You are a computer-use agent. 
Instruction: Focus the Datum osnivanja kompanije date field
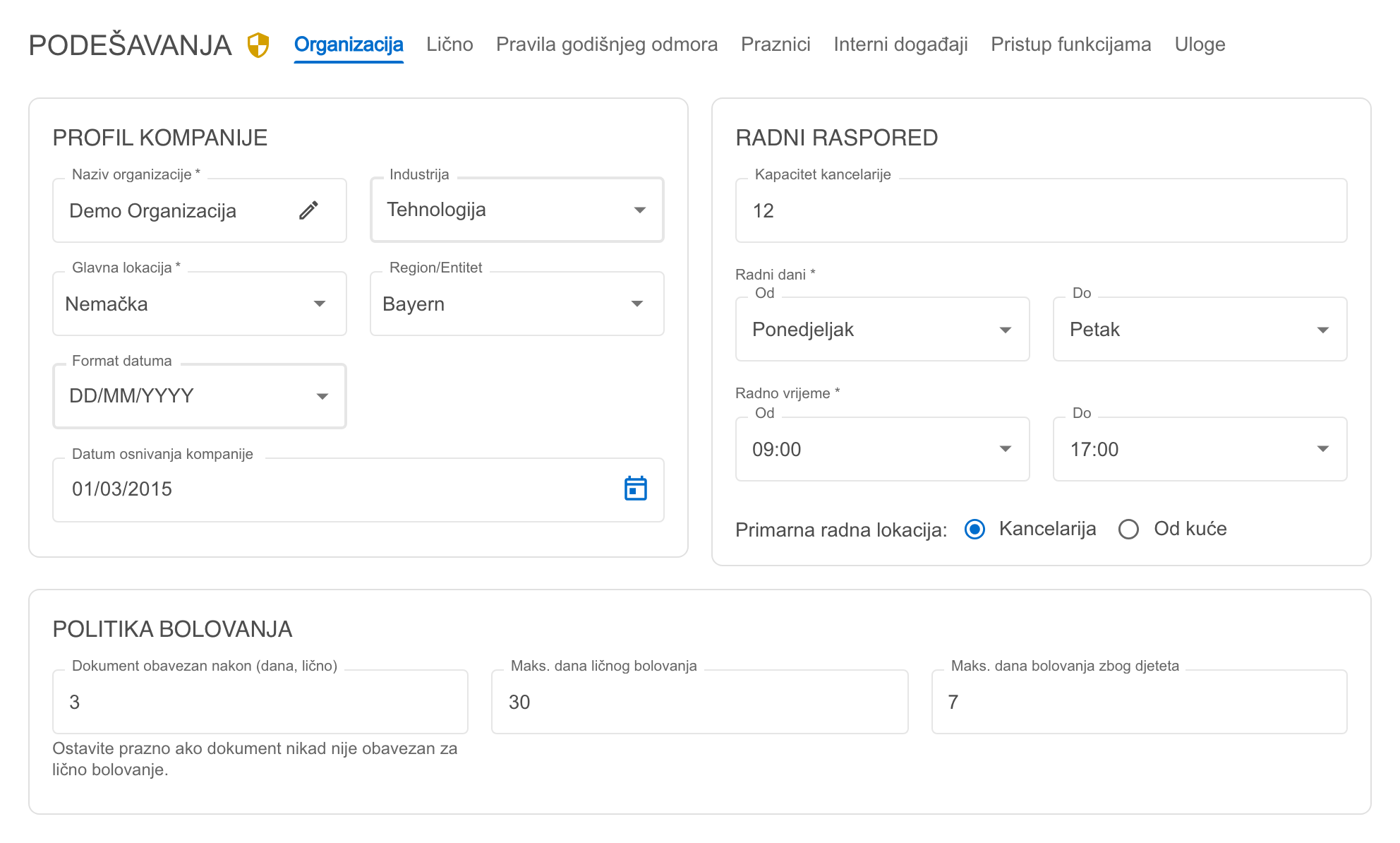(358, 490)
